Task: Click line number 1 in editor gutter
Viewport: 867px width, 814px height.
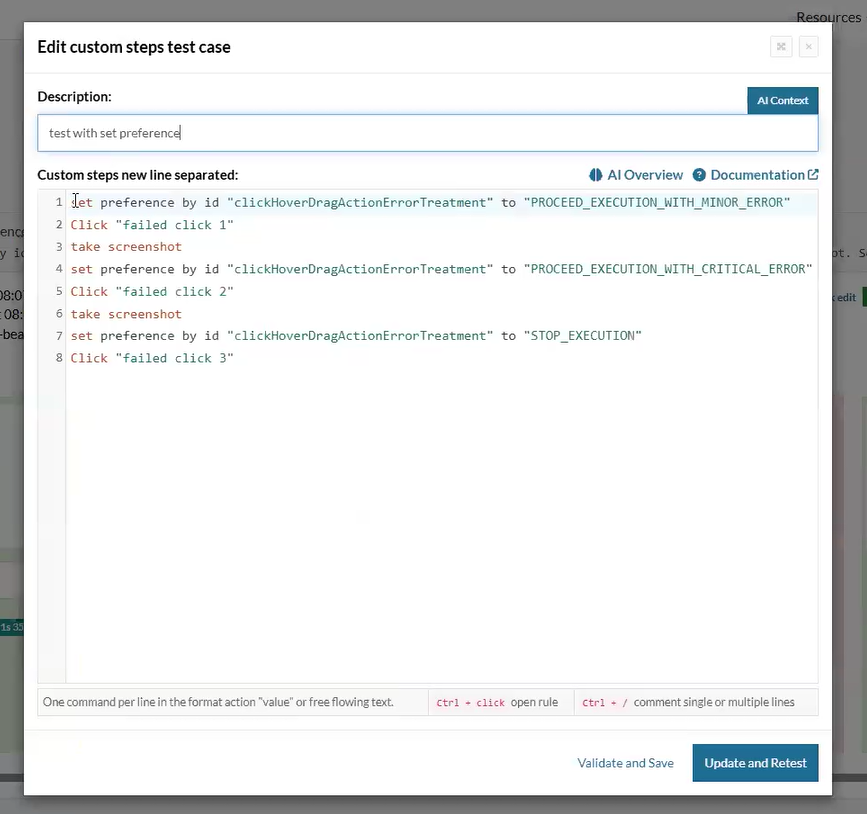Action: (59, 203)
